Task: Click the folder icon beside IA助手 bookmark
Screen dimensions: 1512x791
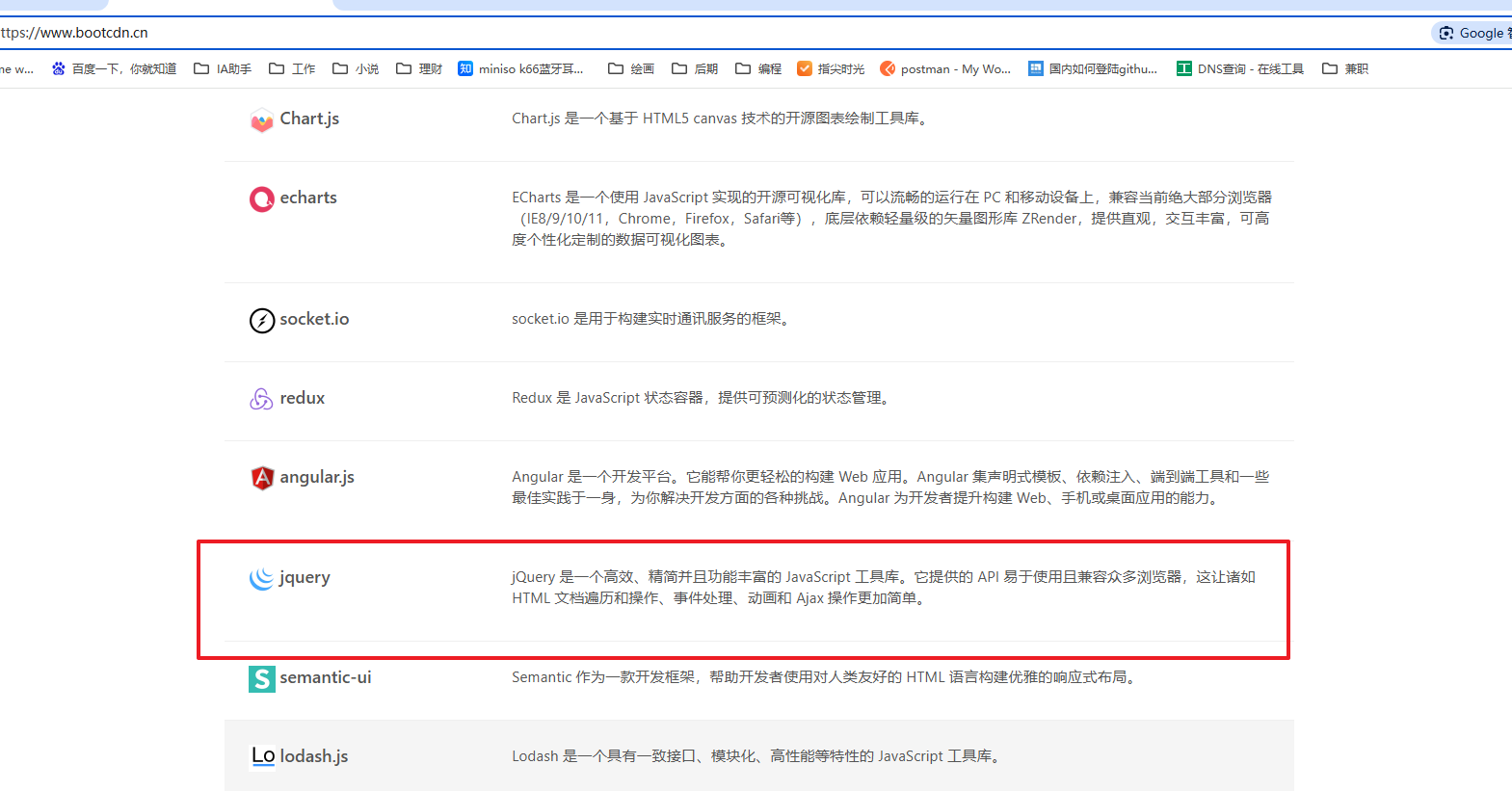Action: (201, 68)
